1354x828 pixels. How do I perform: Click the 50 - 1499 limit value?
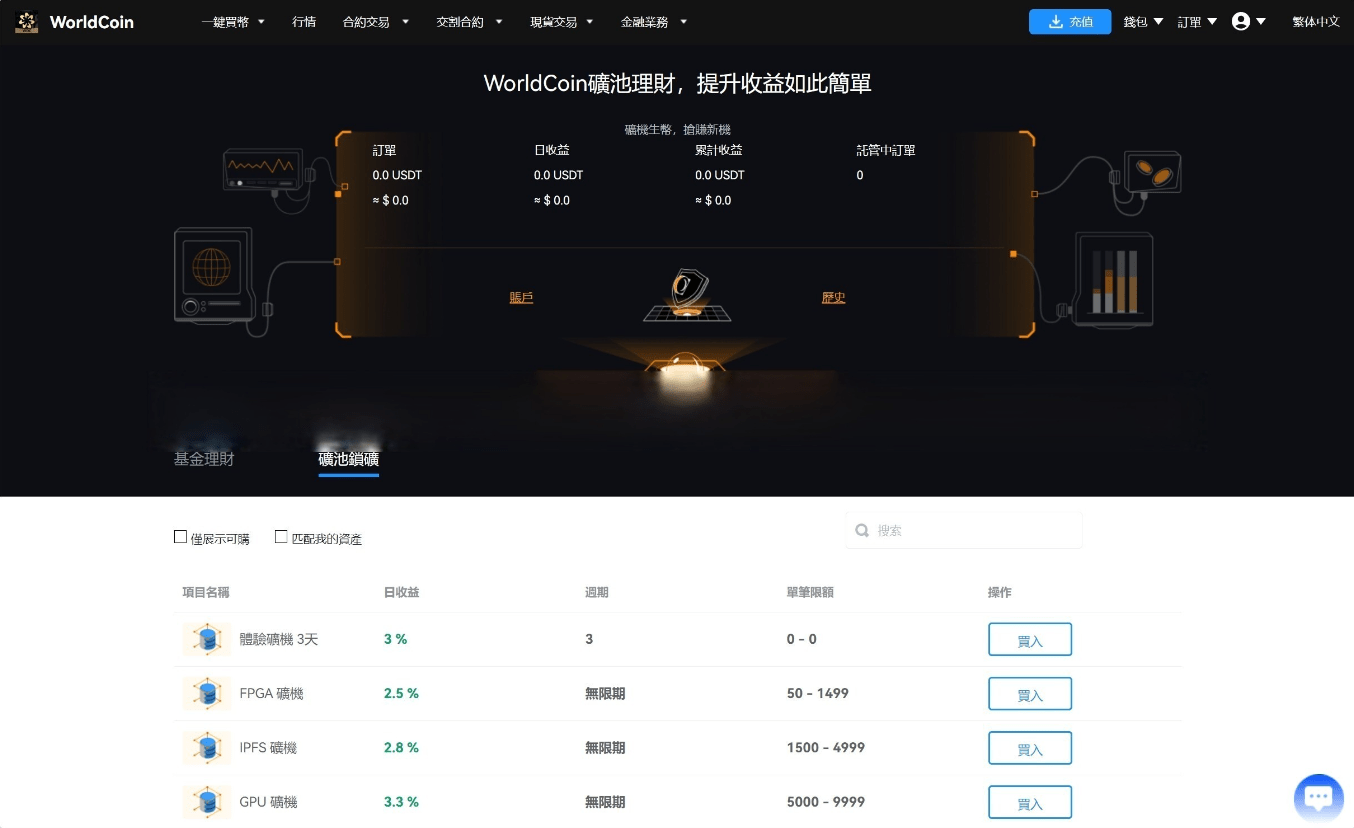coord(818,693)
